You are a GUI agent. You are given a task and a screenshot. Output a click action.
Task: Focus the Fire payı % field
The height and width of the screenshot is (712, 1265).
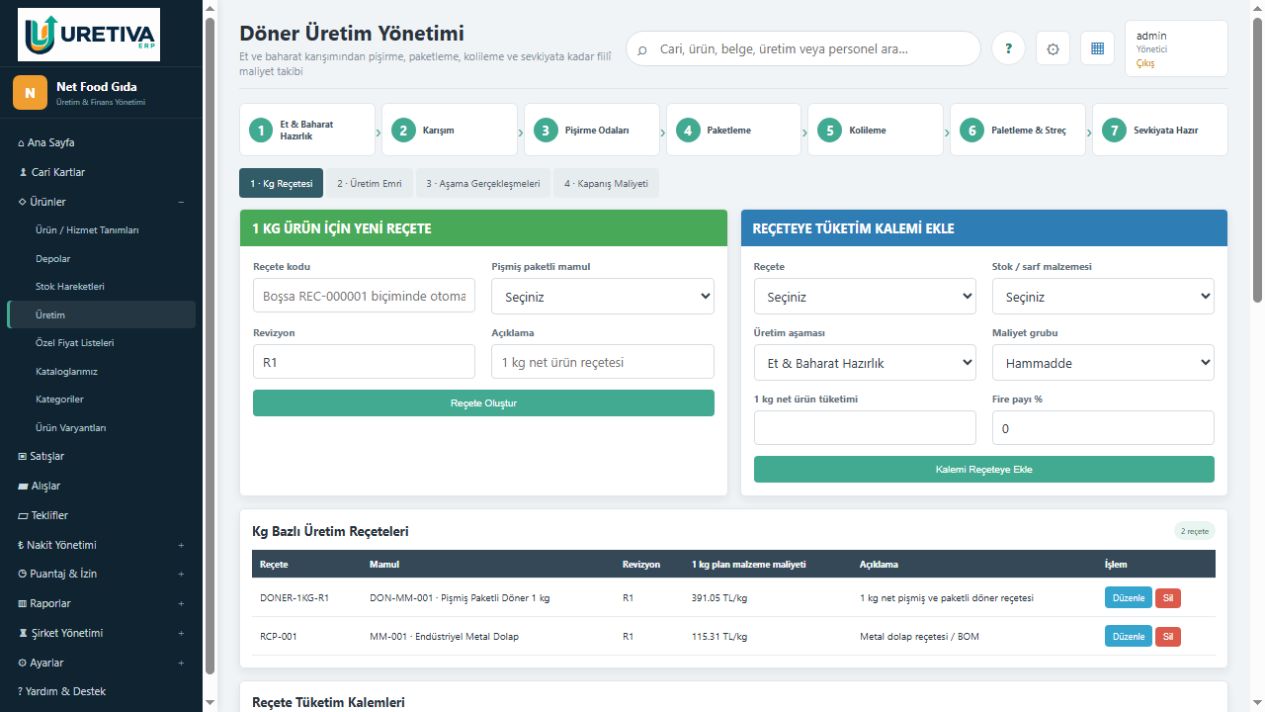click(x=1103, y=428)
